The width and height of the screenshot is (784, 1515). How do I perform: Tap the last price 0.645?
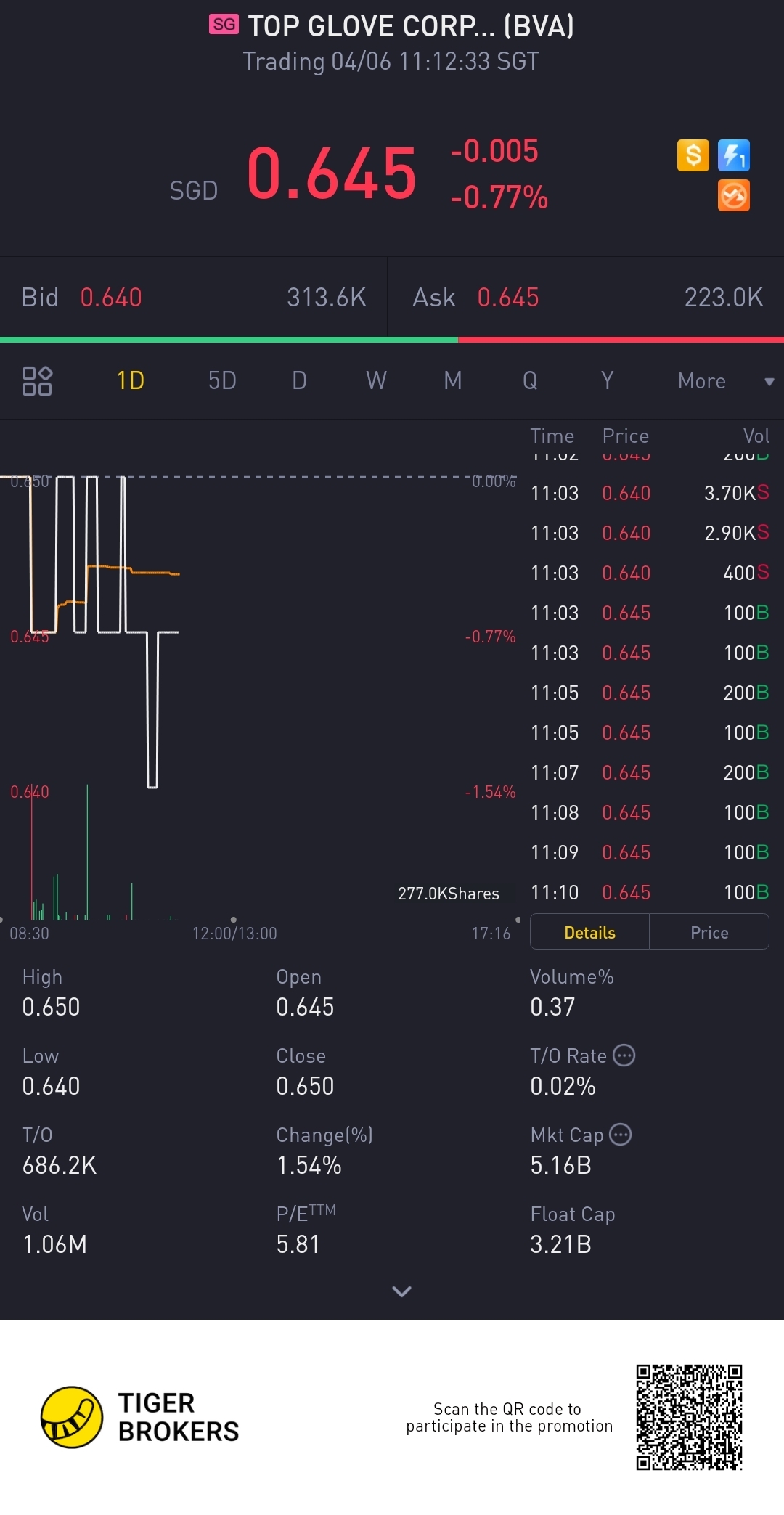[332, 173]
